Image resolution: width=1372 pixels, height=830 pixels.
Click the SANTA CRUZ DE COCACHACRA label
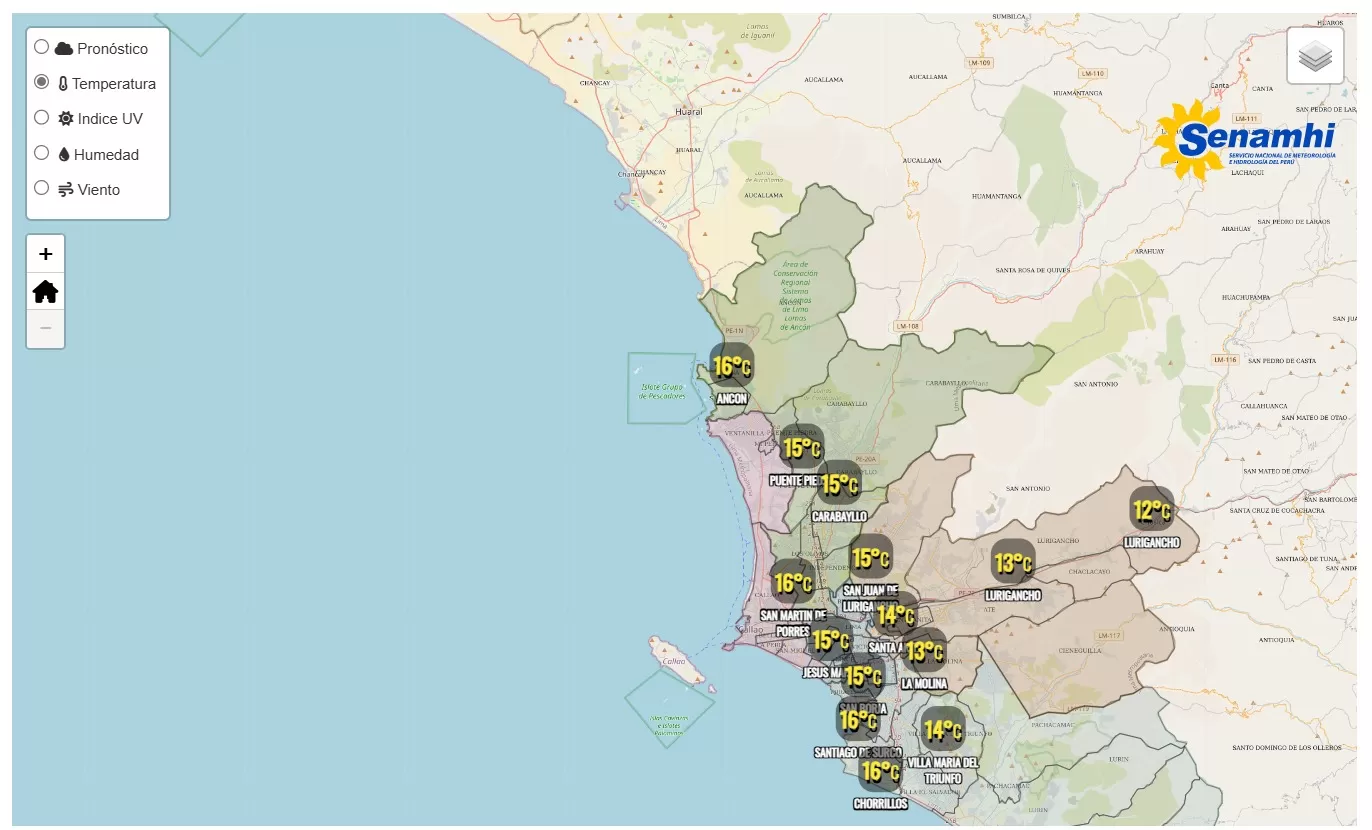(x=1277, y=511)
